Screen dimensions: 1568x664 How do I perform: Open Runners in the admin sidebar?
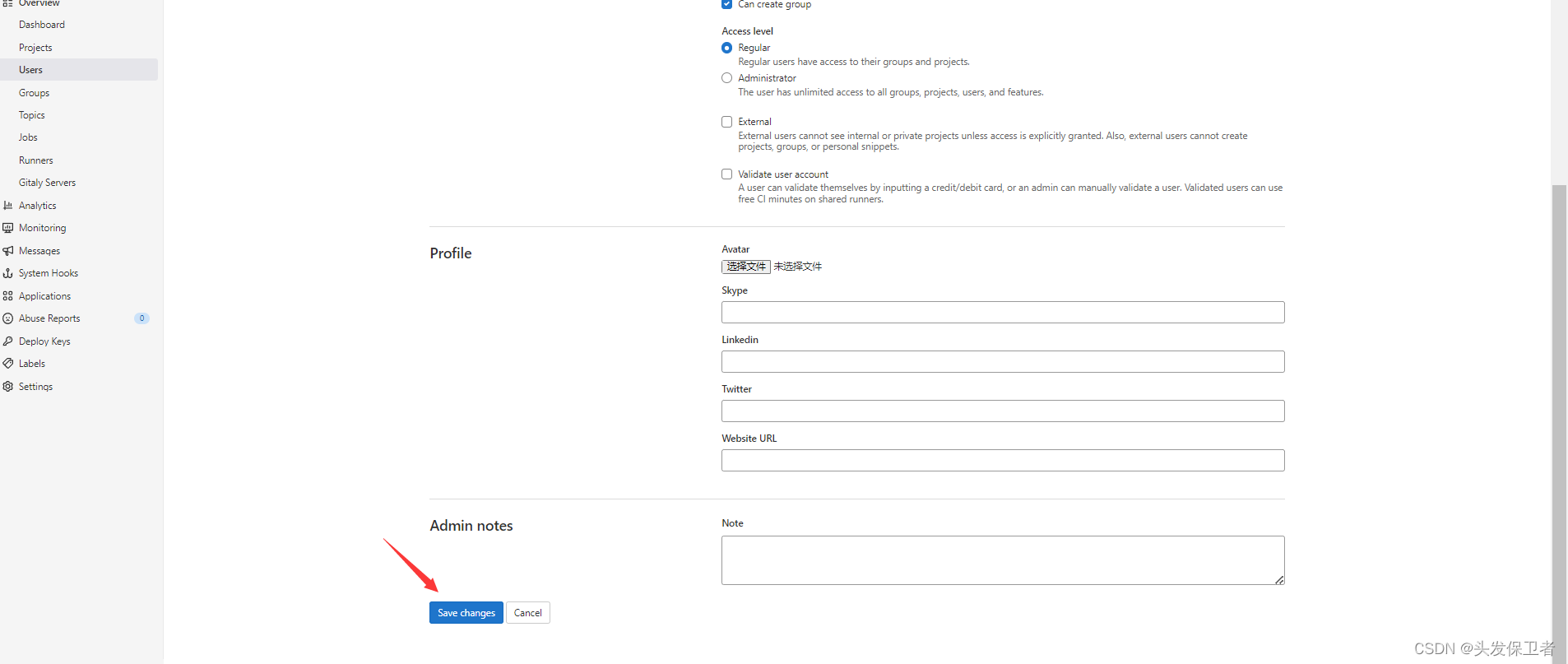tap(79, 160)
